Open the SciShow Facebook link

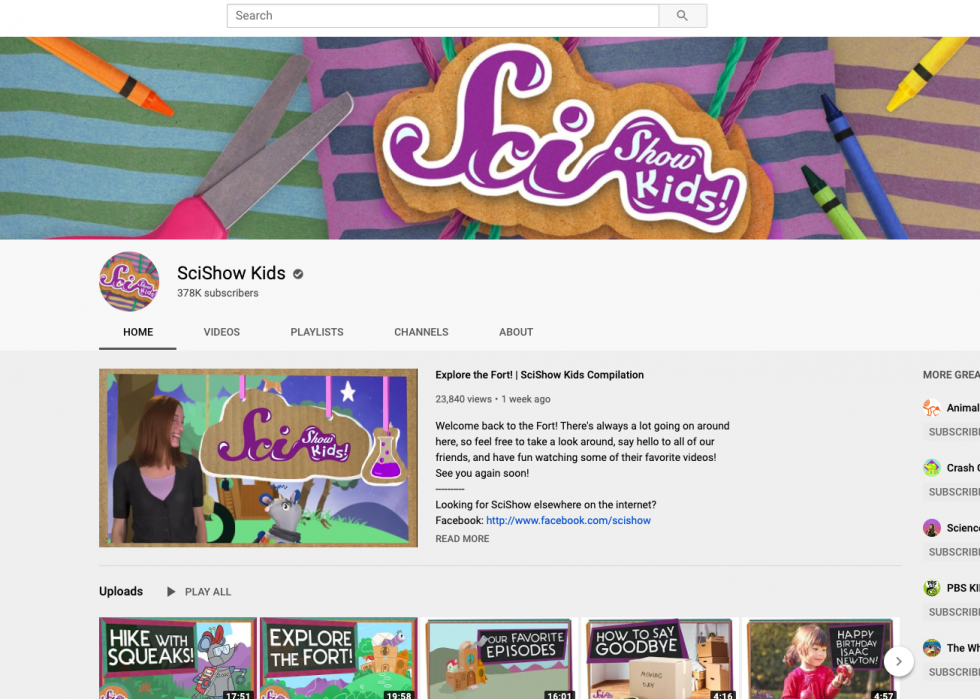568,521
